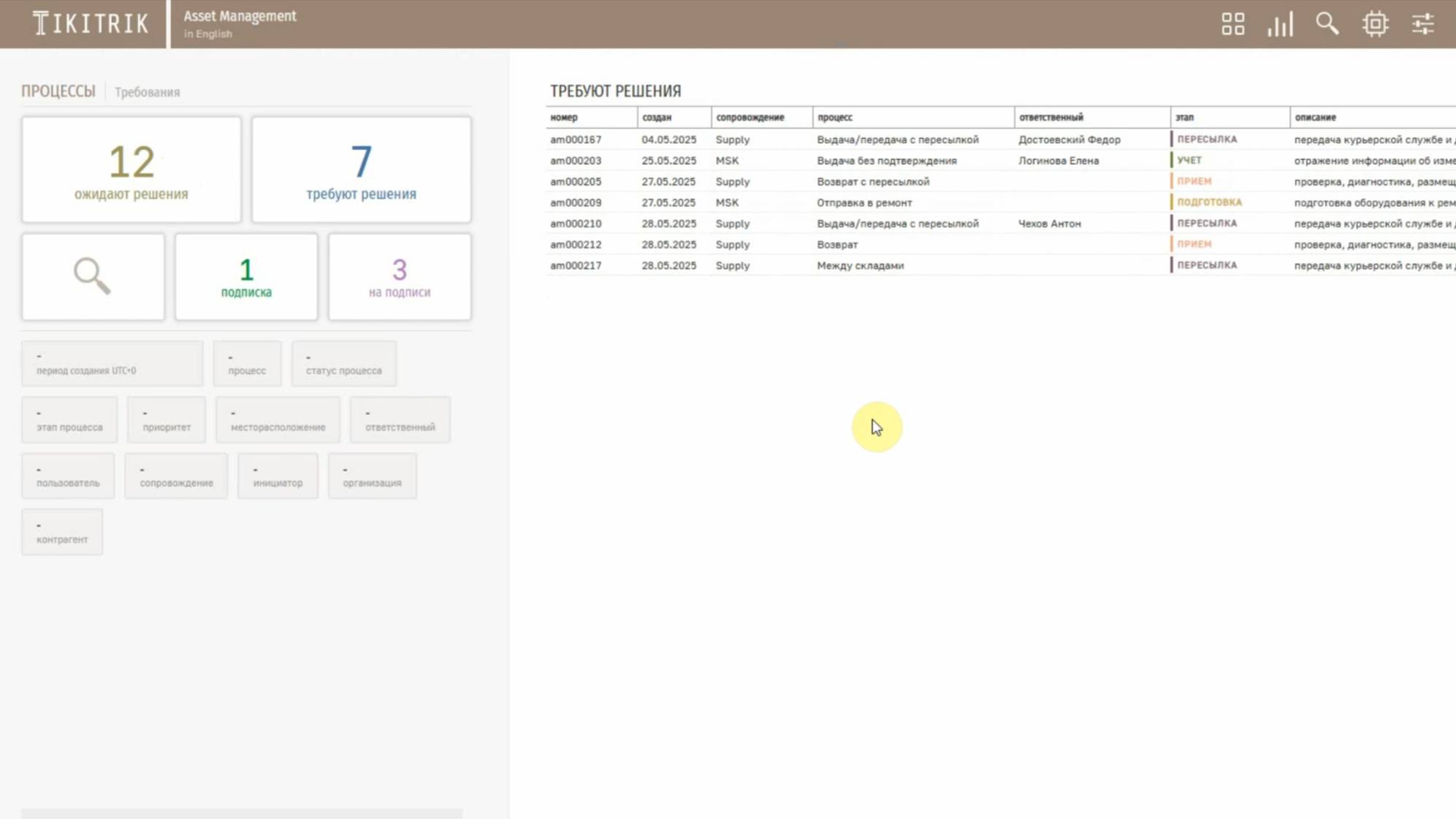Screen dimensions: 1456x819
Task: Open the период создания UTC+0 filter
Action: (x=113, y=363)
